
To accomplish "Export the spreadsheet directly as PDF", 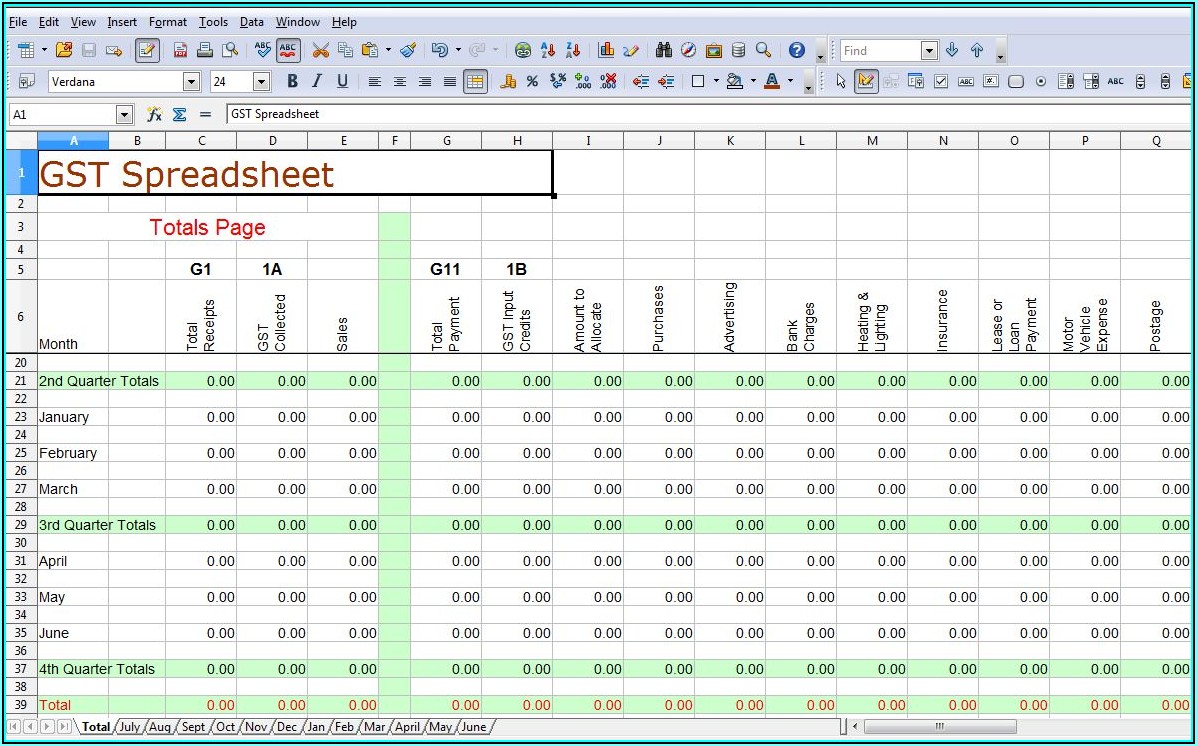I will pyautogui.click(x=181, y=50).
